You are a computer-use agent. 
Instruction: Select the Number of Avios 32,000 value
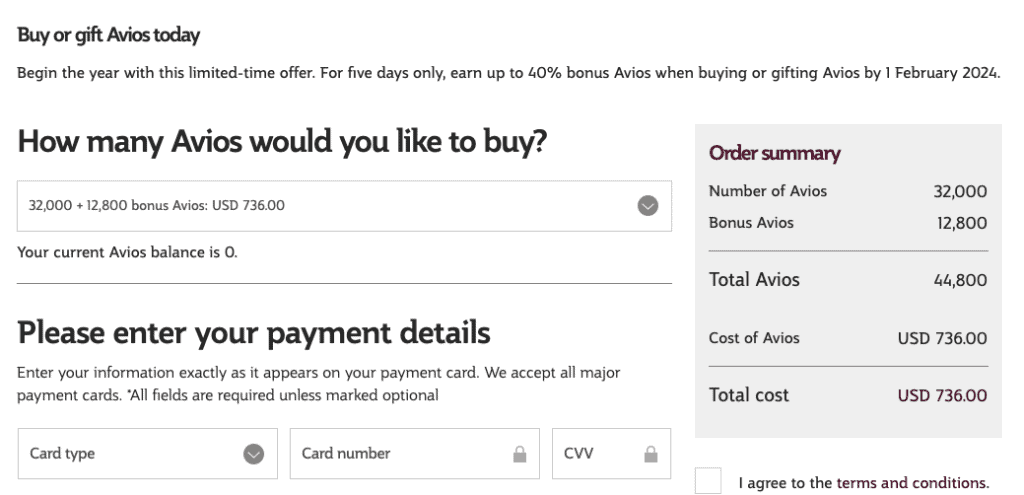coord(960,192)
